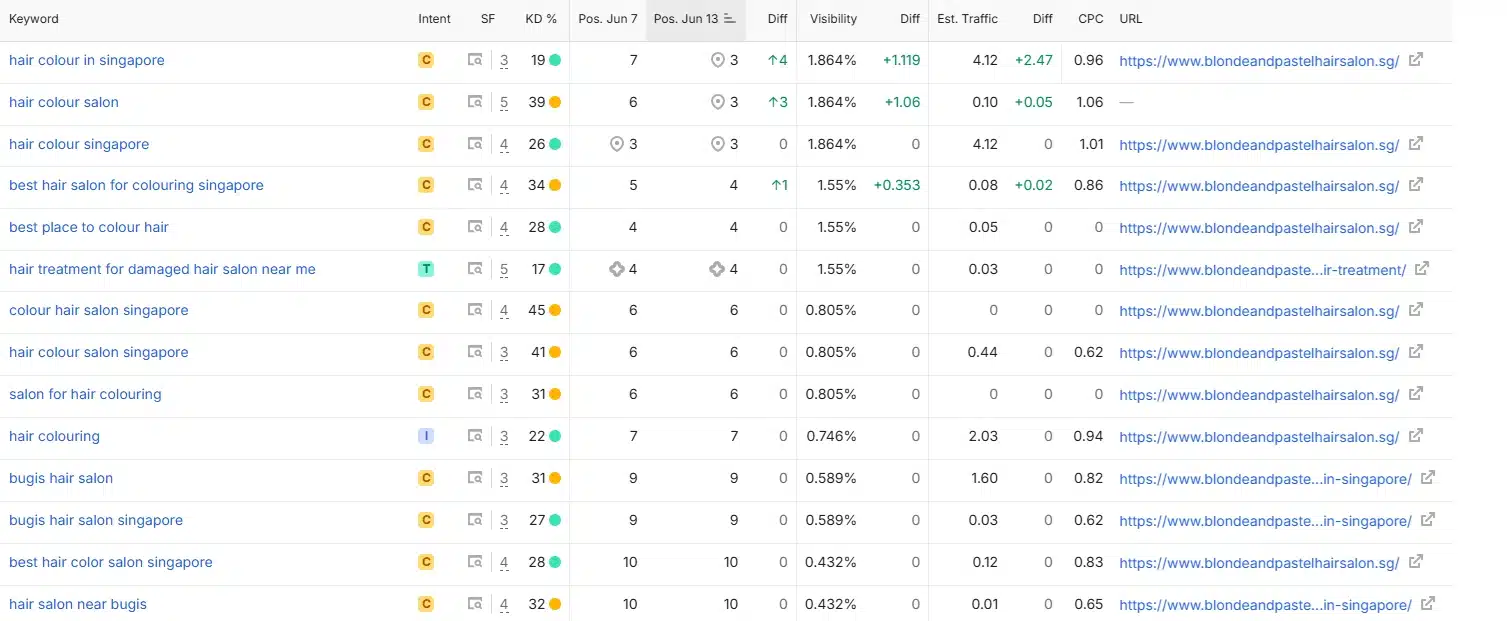Click the I intent badge for hair colouring
The height and width of the screenshot is (621, 1507).
coord(426,436)
